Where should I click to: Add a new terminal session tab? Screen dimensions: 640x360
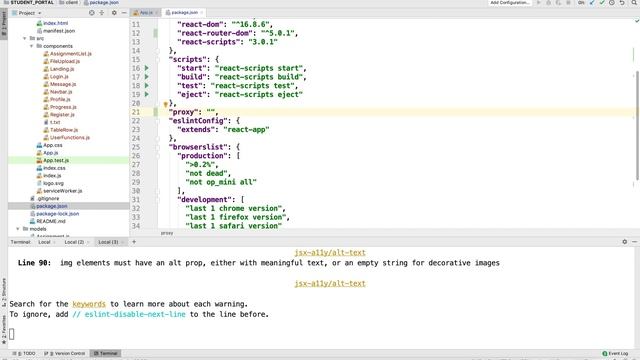pos(134,242)
